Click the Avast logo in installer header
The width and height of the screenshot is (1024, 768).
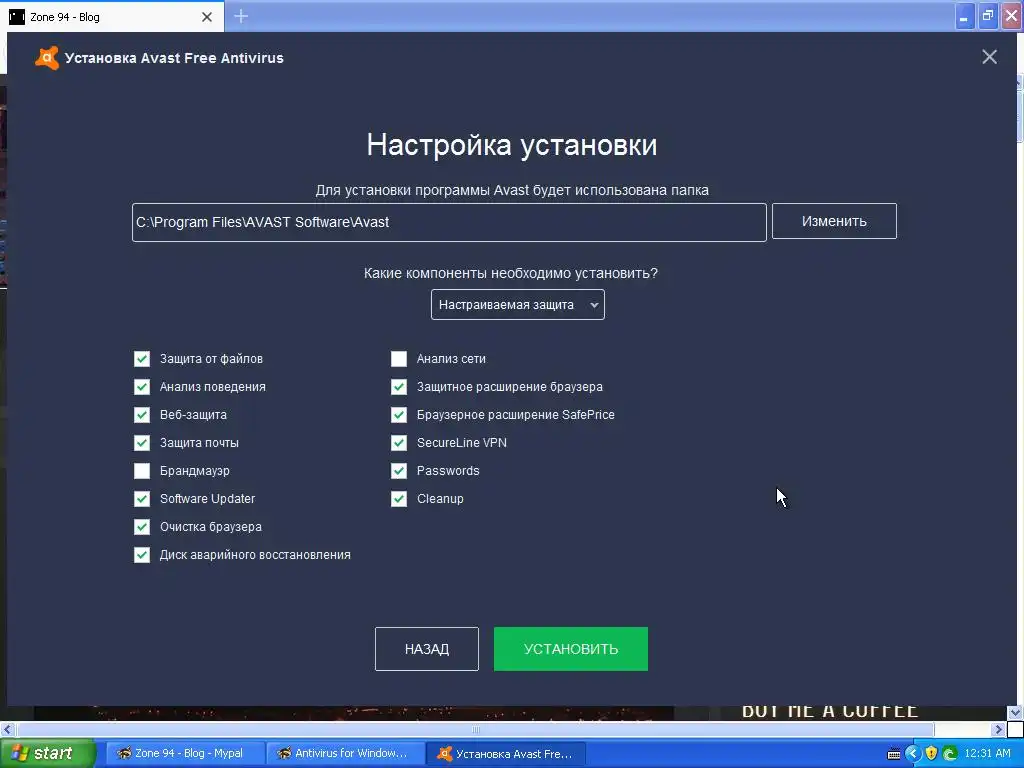[46, 57]
